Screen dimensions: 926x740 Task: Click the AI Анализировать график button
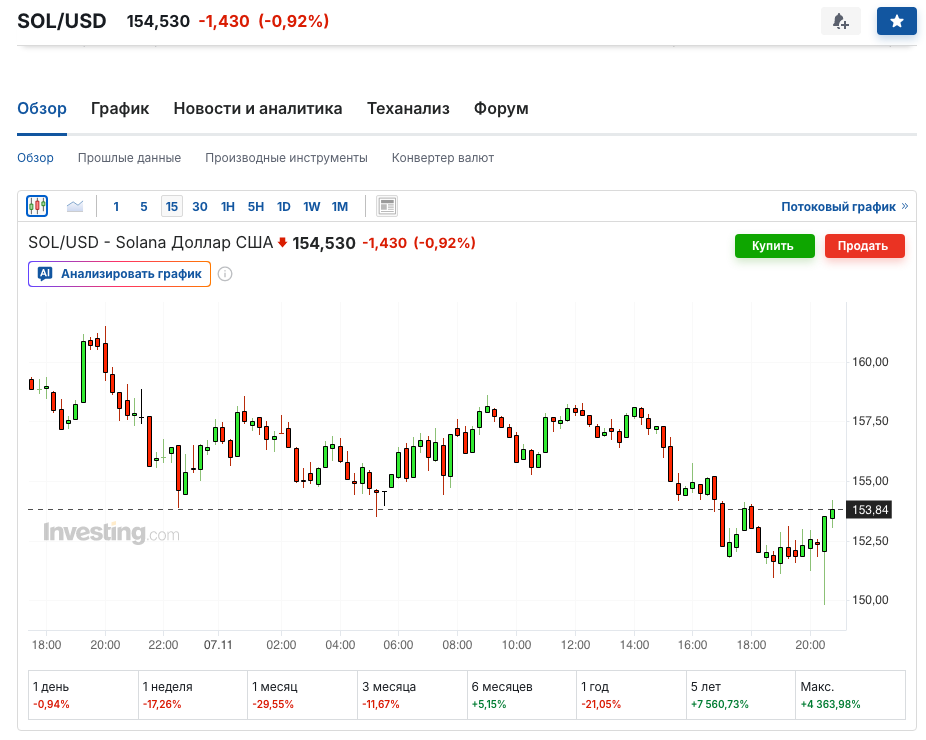[x=120, y=274]
